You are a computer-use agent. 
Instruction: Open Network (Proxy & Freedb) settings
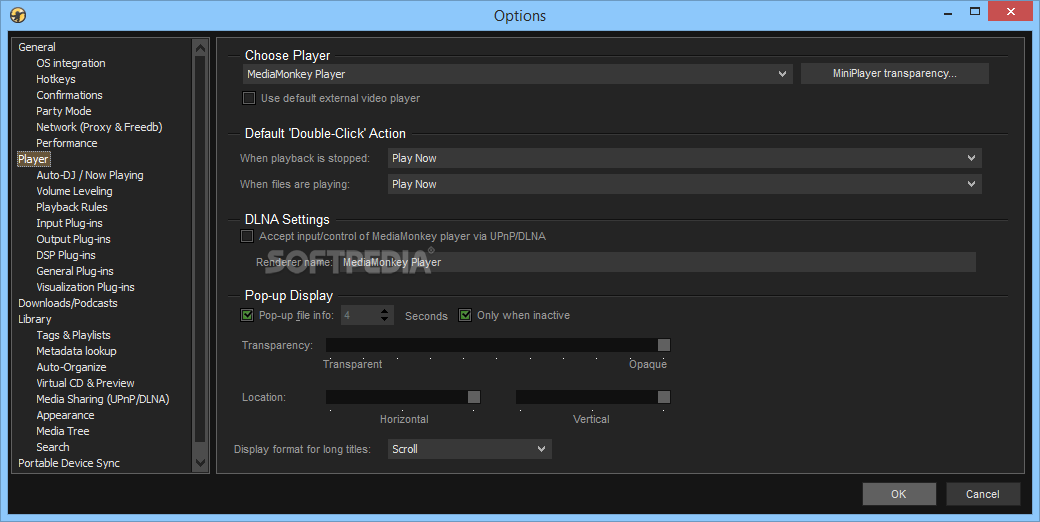(x=99, y=127)
